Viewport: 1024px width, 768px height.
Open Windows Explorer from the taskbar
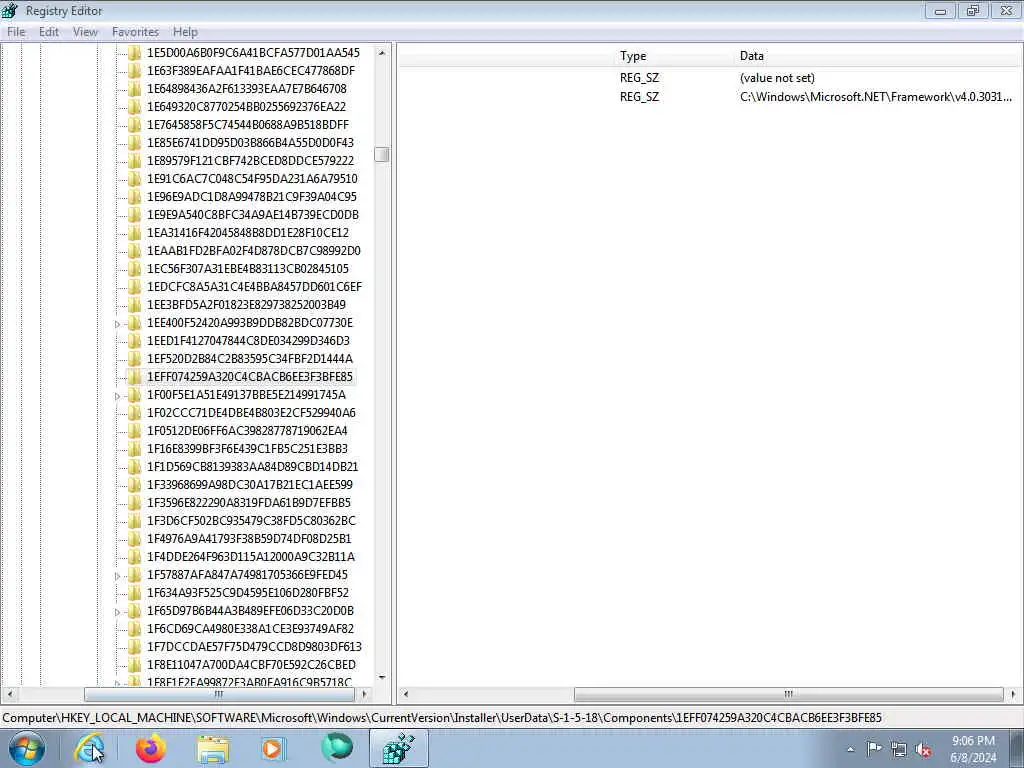[x=214, y=748]
